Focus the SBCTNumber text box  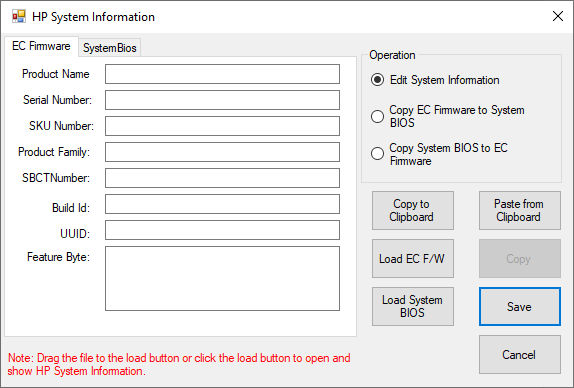pos(222,178)
